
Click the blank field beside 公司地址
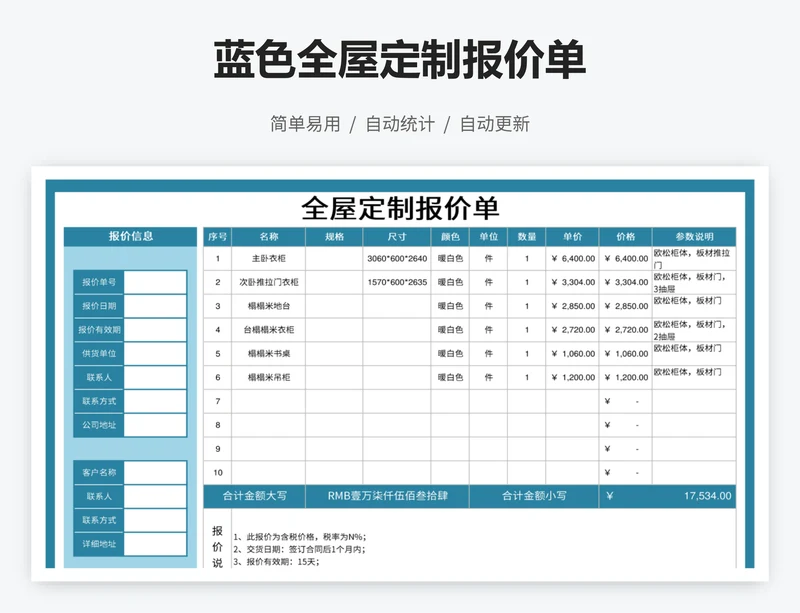[x=155, y=425]
